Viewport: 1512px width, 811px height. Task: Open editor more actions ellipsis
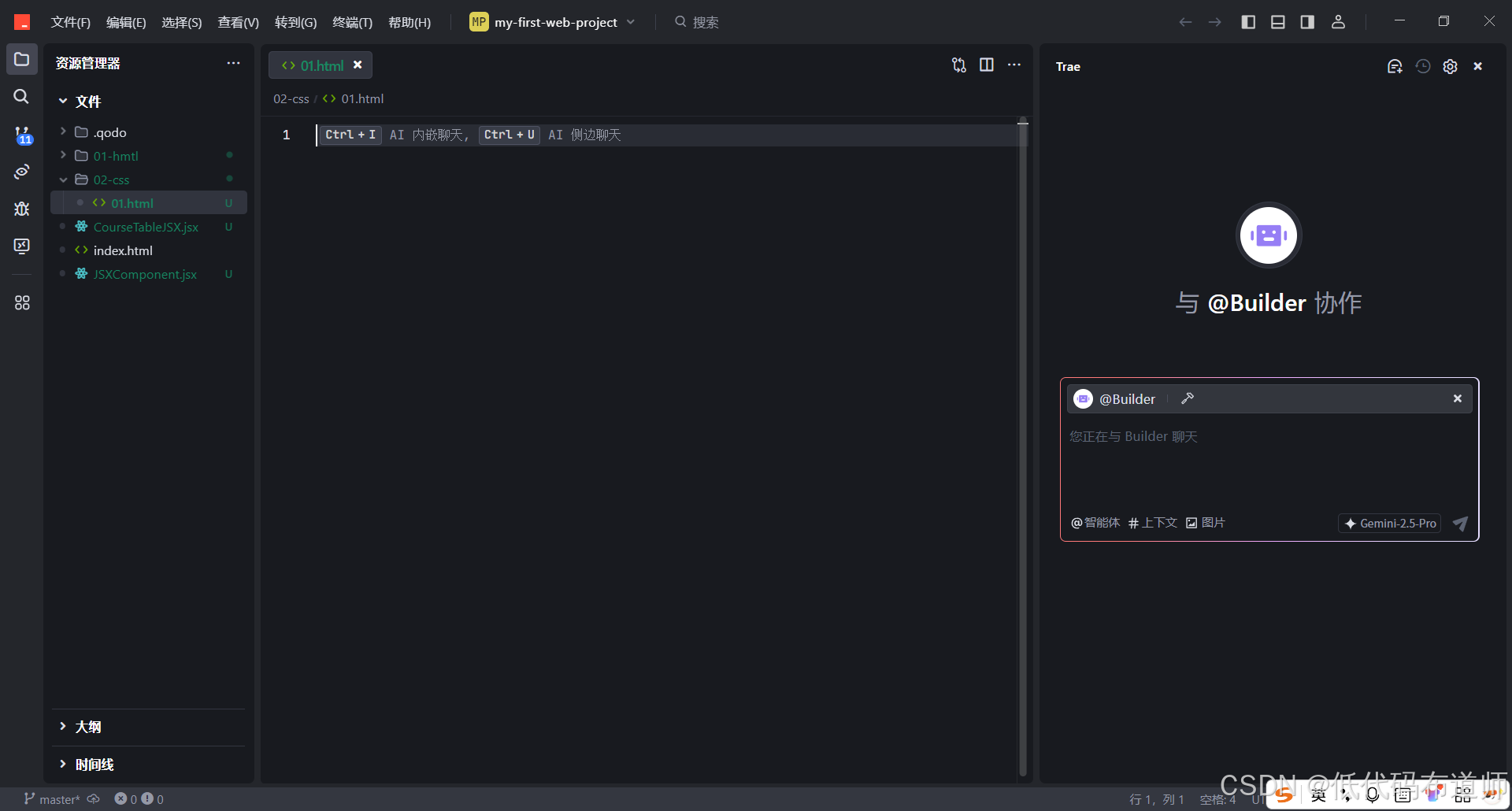coord(1014,65)
